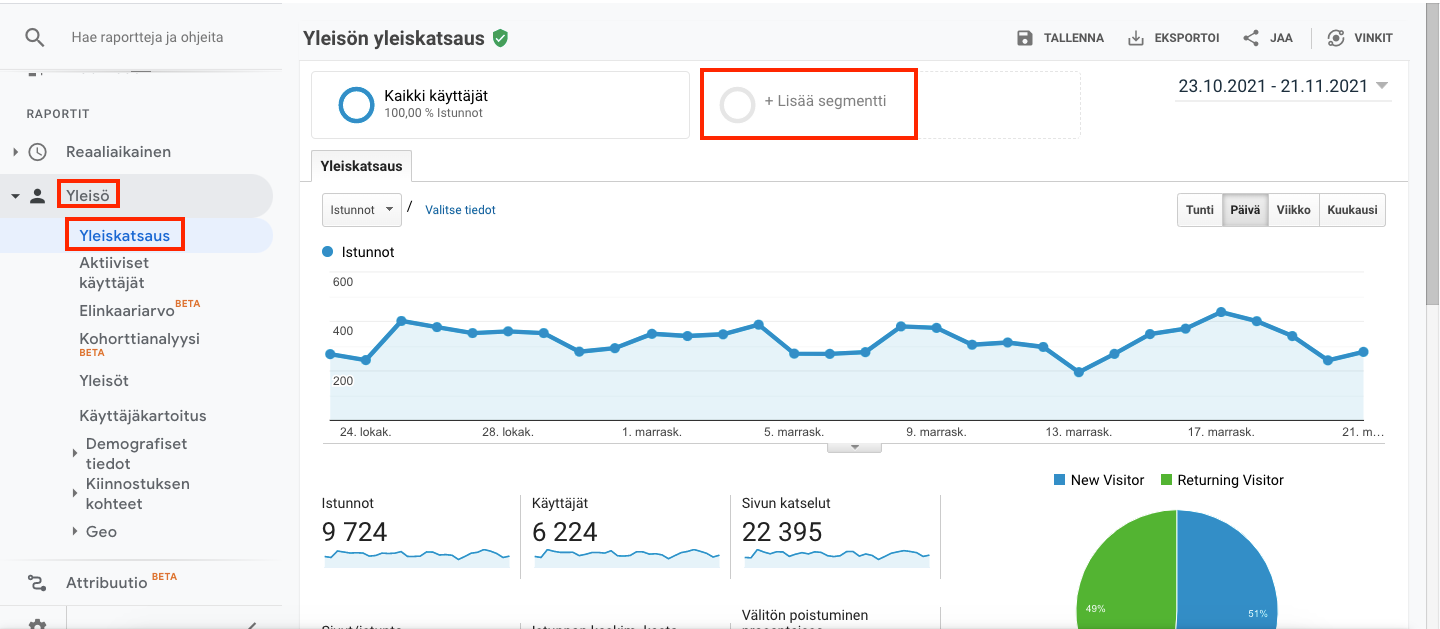This screenshot has height=629, width=1440.
Task: Click the grey circle beside Lisää segmentti
Action: [x=738, y=105]
